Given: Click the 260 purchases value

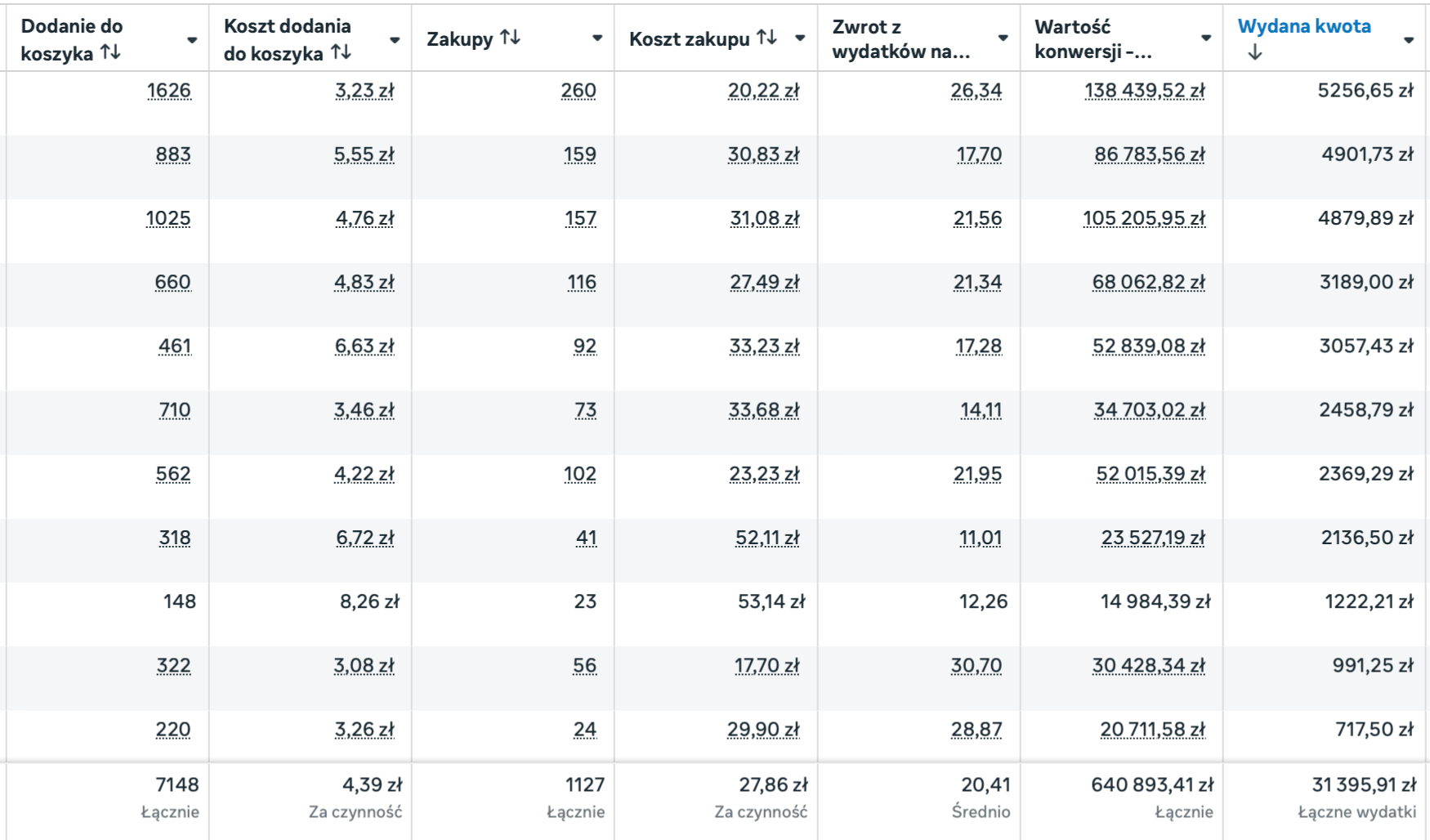Looking at the screenshot, I should point(579,91).
